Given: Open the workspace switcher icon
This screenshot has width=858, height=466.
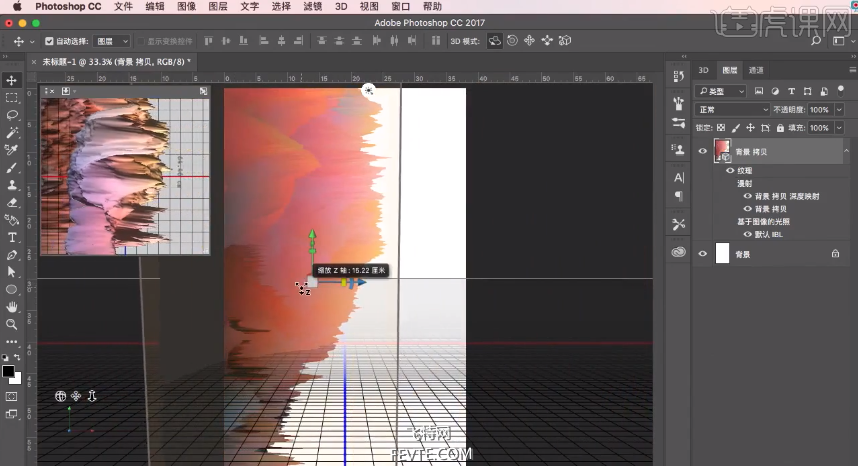Looking at the screenshot, I should [x=838, y=40].
